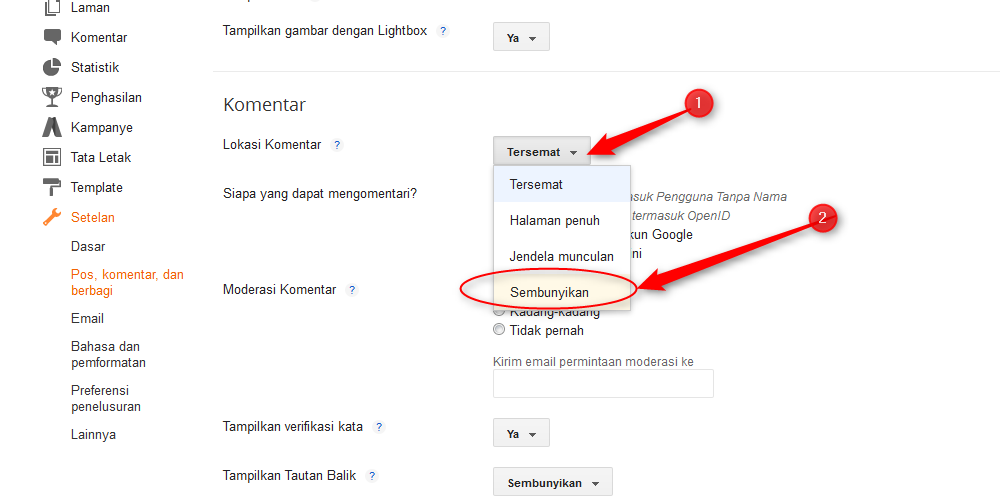Image resolution: width=1000 pixels, height=502 pixels.
Task: Click the Penghasilan trophy icon
Action: [52, 97]
